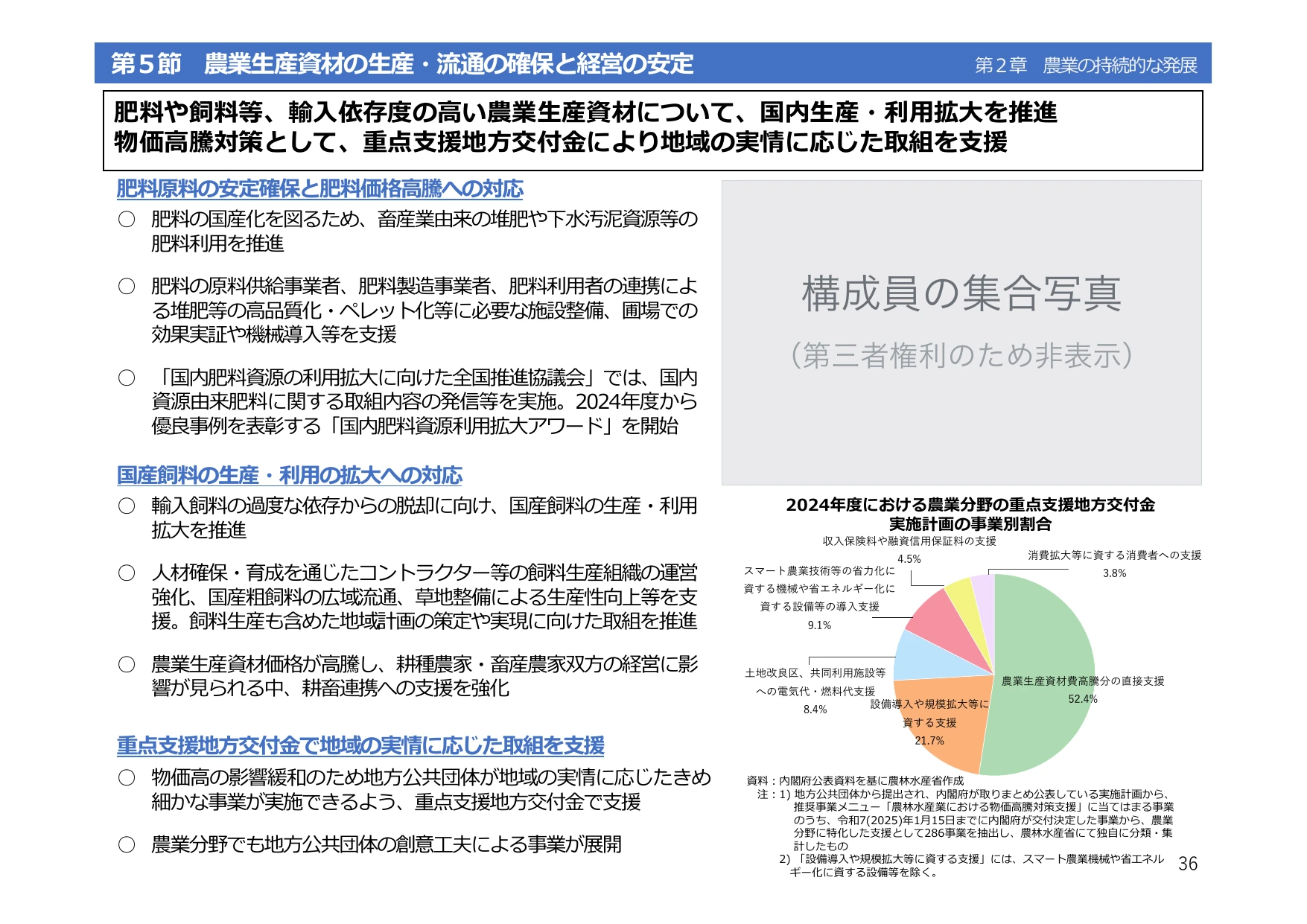Click the chapter label 第2章 農業の持続的な発展
Screen dimensions: 1307x924
1086,66
